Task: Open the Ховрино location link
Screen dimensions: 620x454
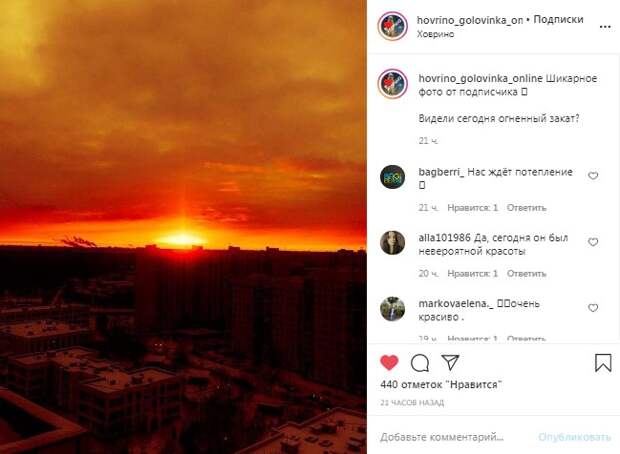Action: [435, 34]
